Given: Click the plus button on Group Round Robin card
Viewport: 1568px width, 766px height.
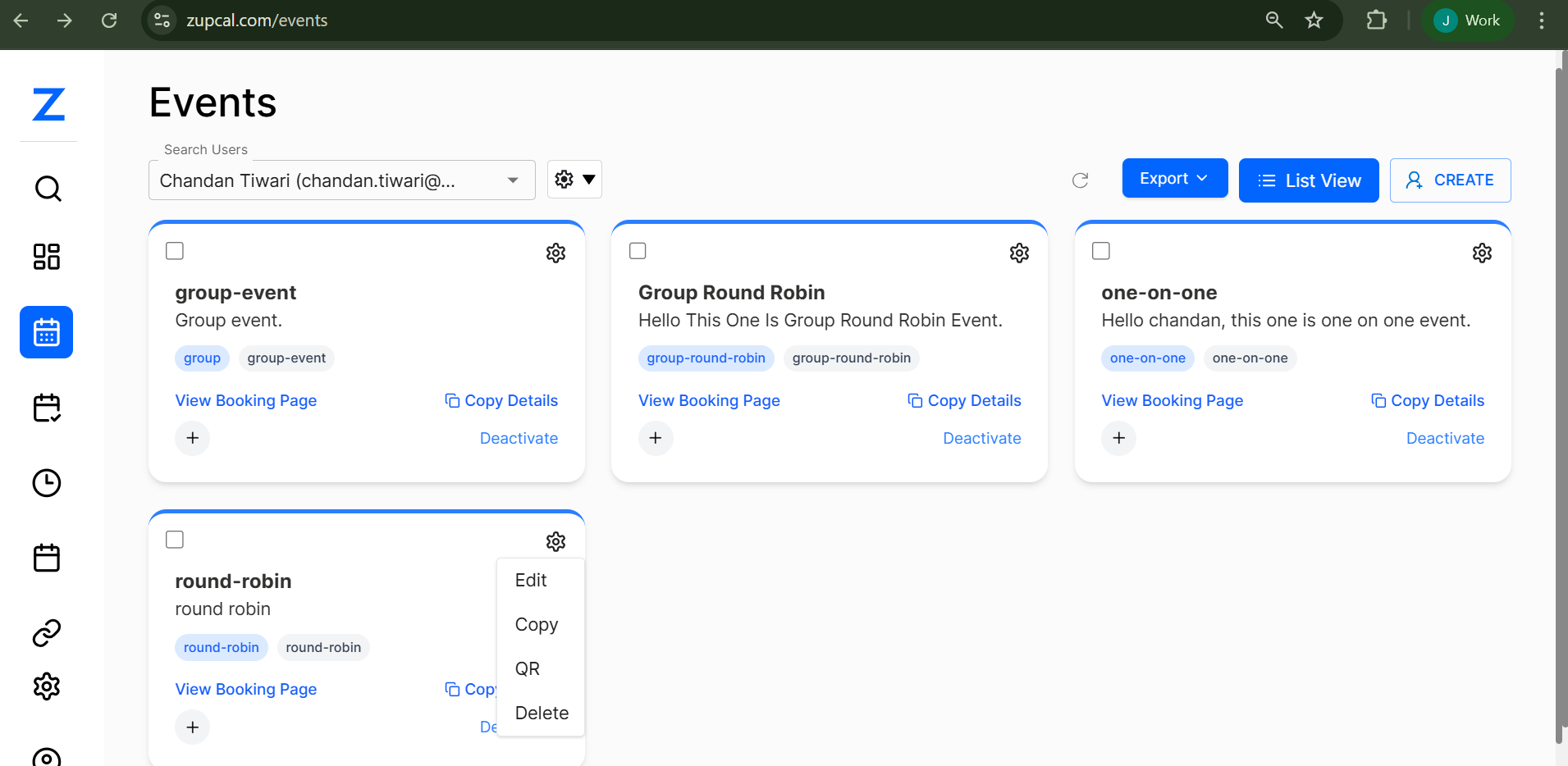Looking at the screenshot, I should 655,438.
